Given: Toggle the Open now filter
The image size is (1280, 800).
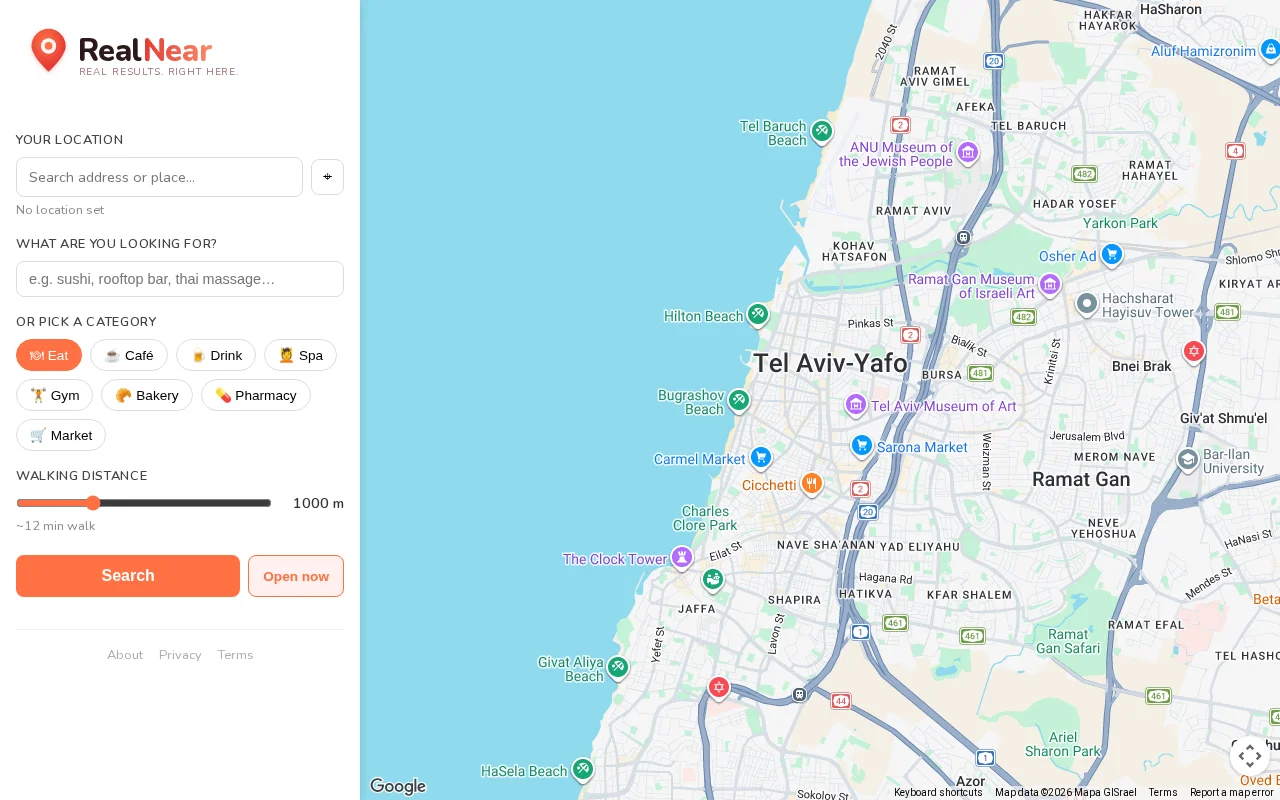Looking at the screenshot, I should click(296, 576).
